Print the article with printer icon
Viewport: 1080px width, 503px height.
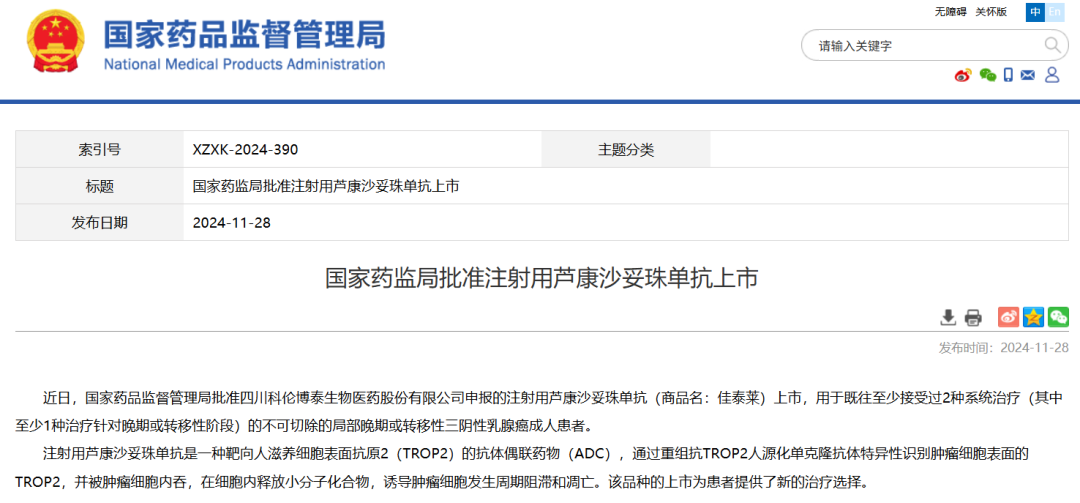(x=973, y=317)
